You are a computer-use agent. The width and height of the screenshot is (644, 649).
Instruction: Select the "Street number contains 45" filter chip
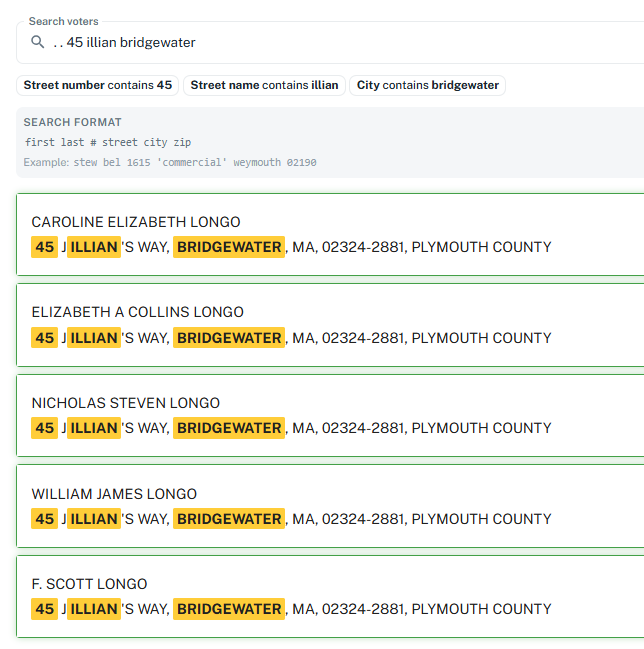98,85
